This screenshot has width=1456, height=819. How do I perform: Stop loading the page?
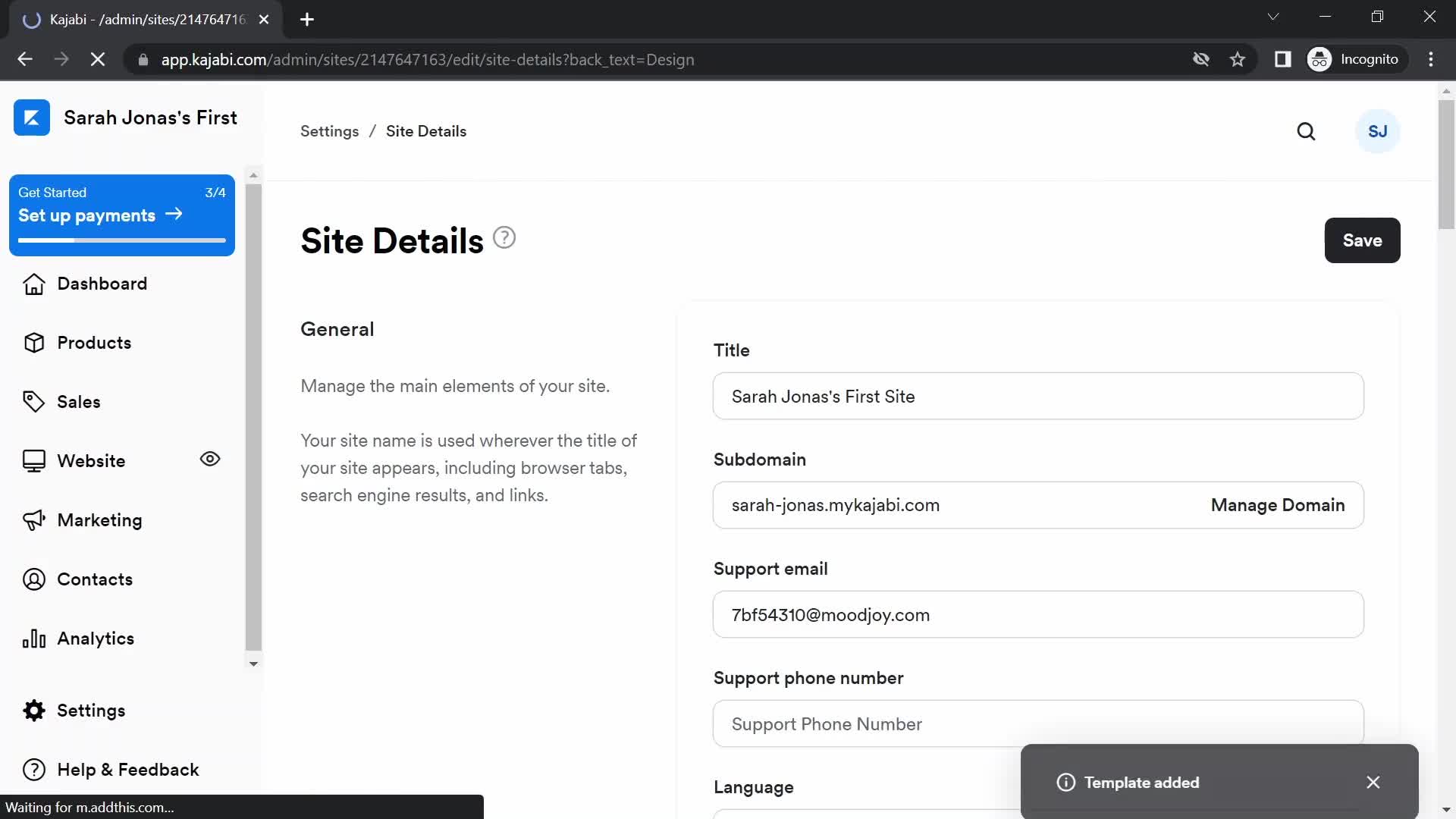tap(98, 59)
